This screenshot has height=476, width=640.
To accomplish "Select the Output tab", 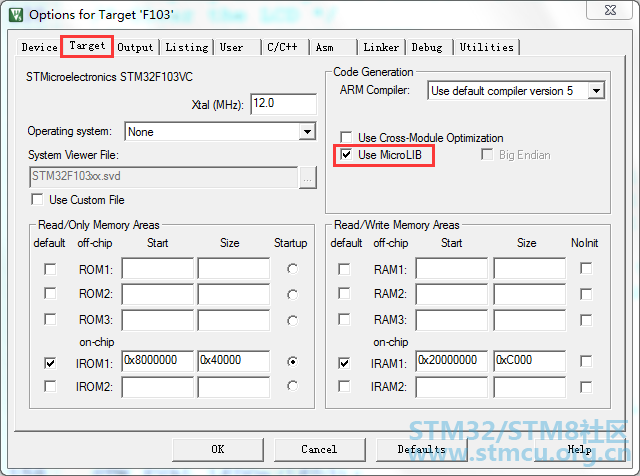I will (x=135, y=47).
